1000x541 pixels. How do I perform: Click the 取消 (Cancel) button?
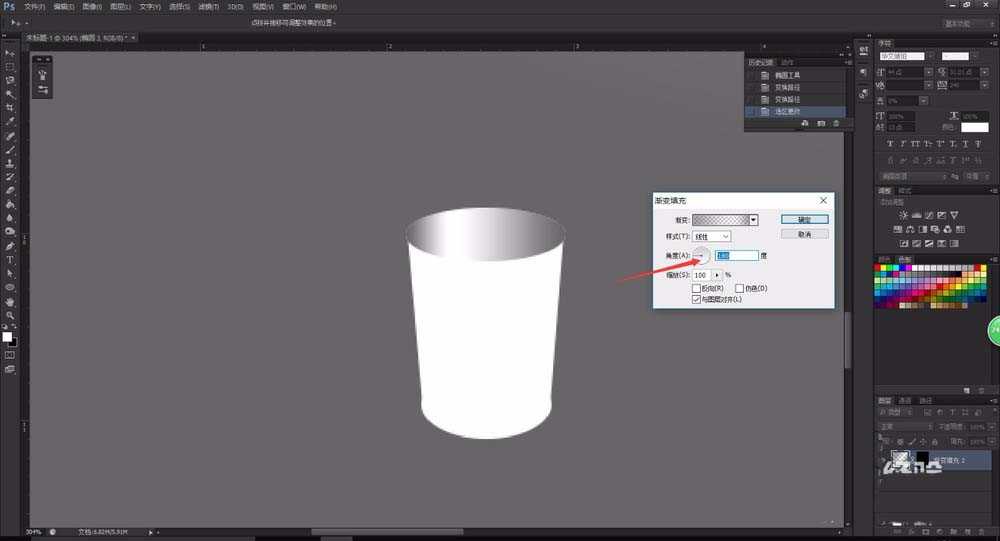804,234
